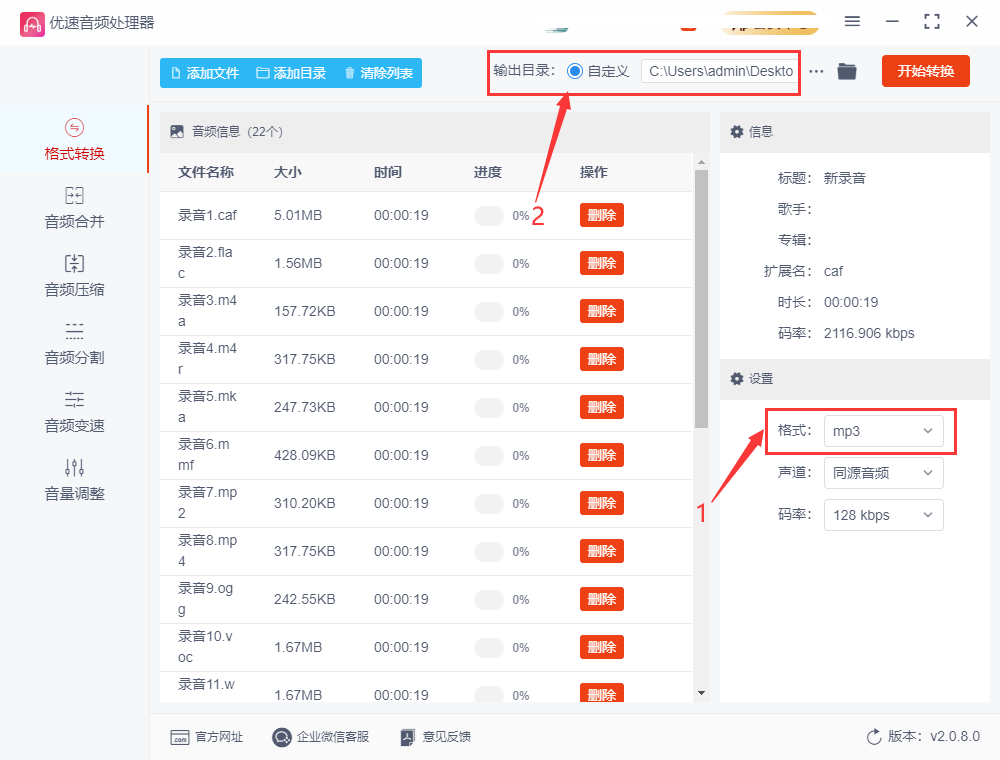
Task: Start conversion with 开始转换 button
Action: pos(925,71)
